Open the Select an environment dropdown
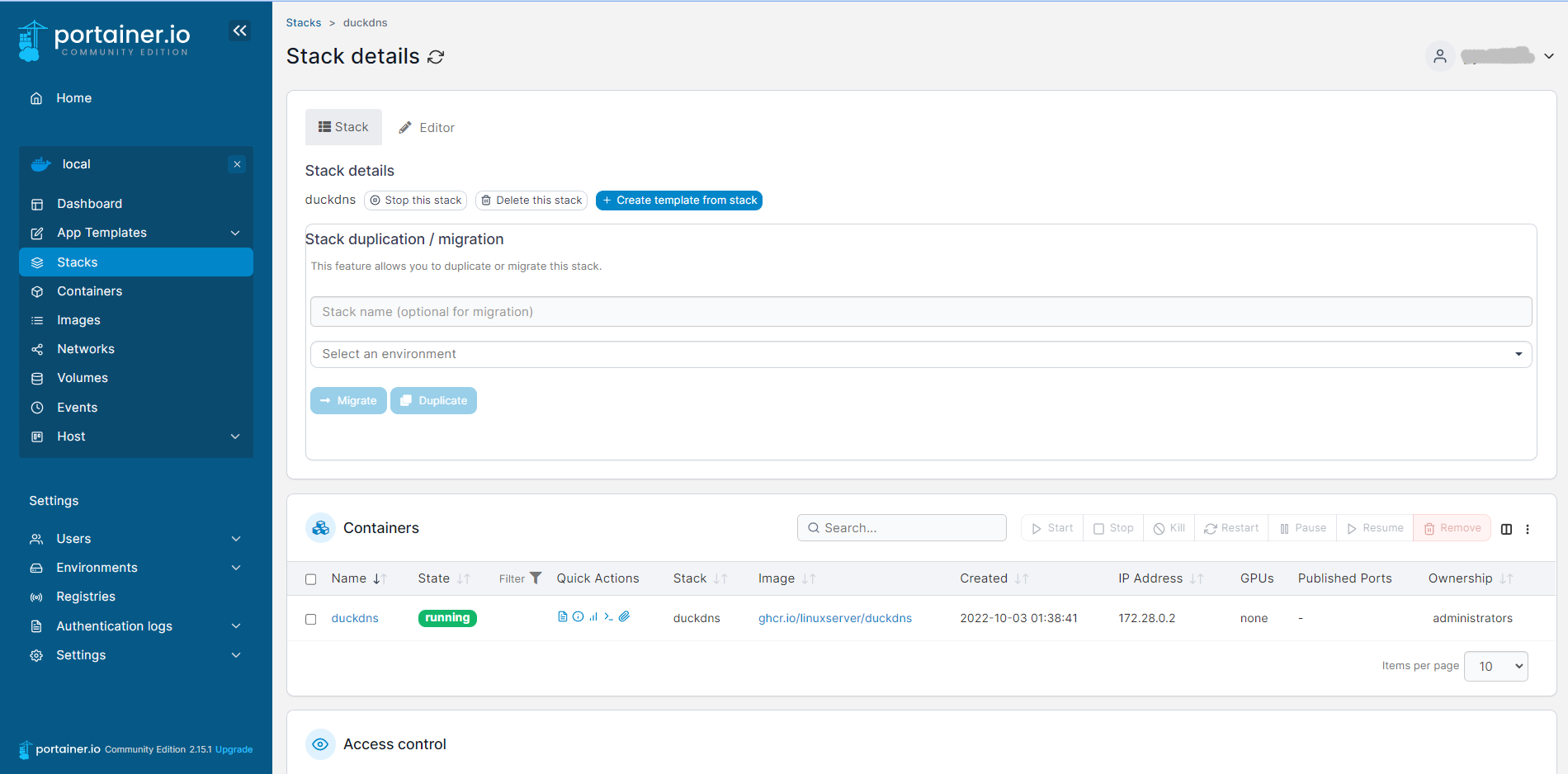 tap(921, 354)
